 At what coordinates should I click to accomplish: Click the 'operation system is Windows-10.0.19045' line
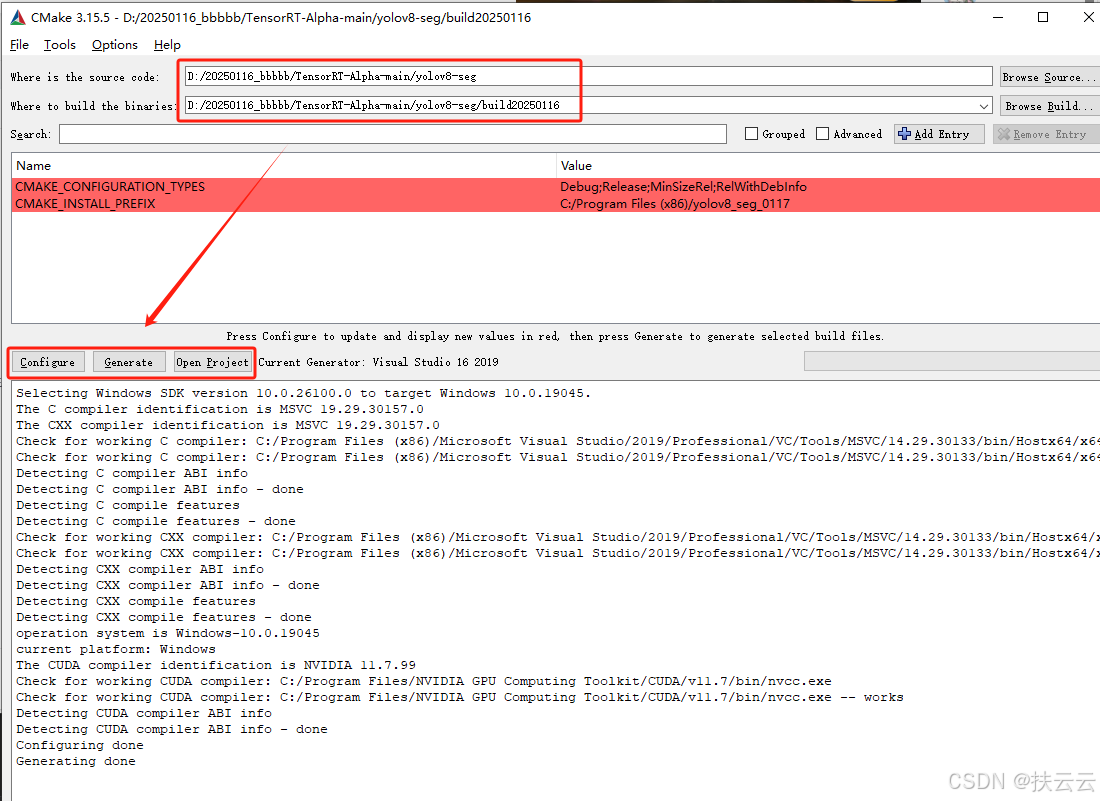coord(168,633)
